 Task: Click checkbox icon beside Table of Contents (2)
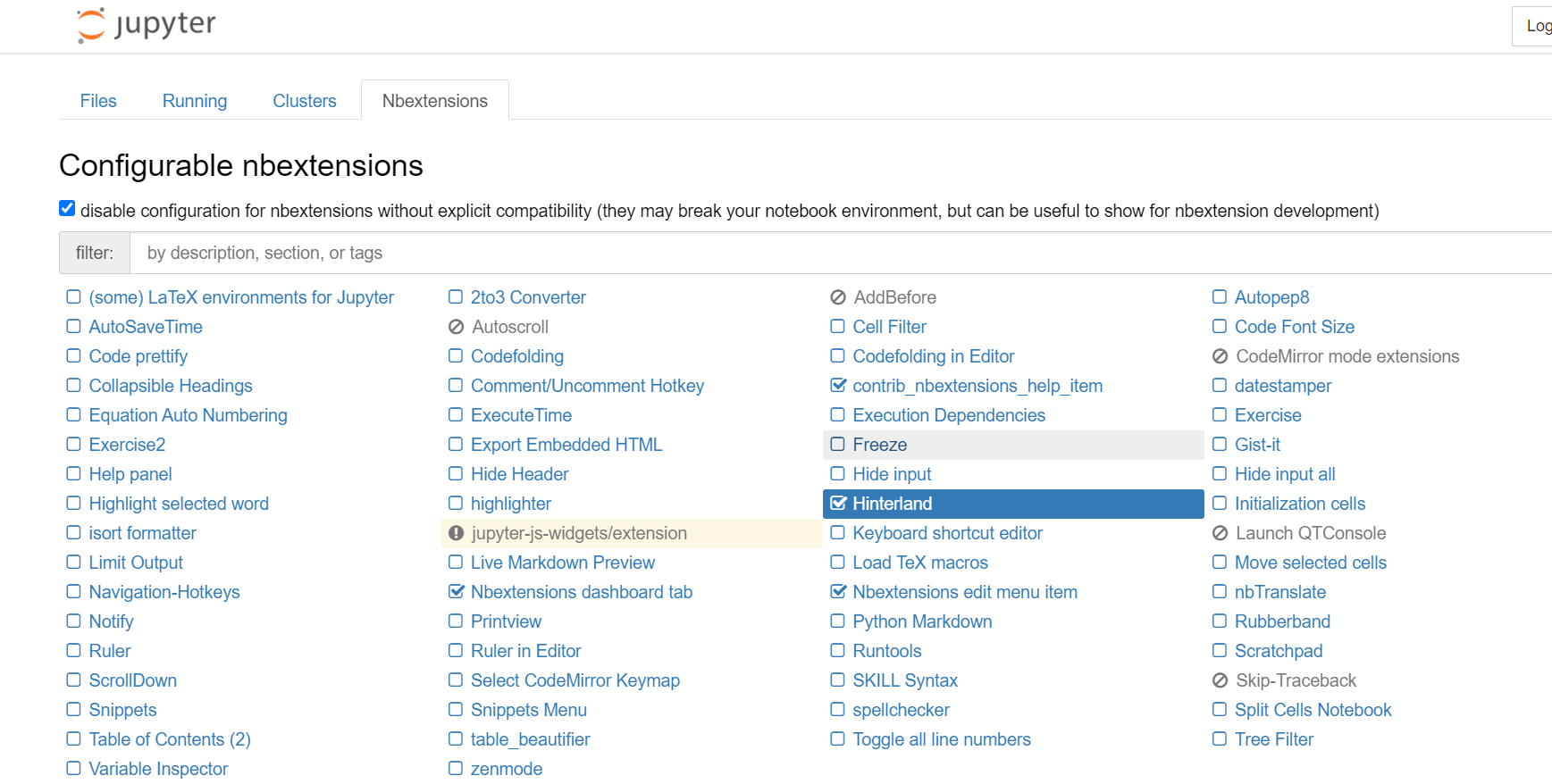(73, 738)
